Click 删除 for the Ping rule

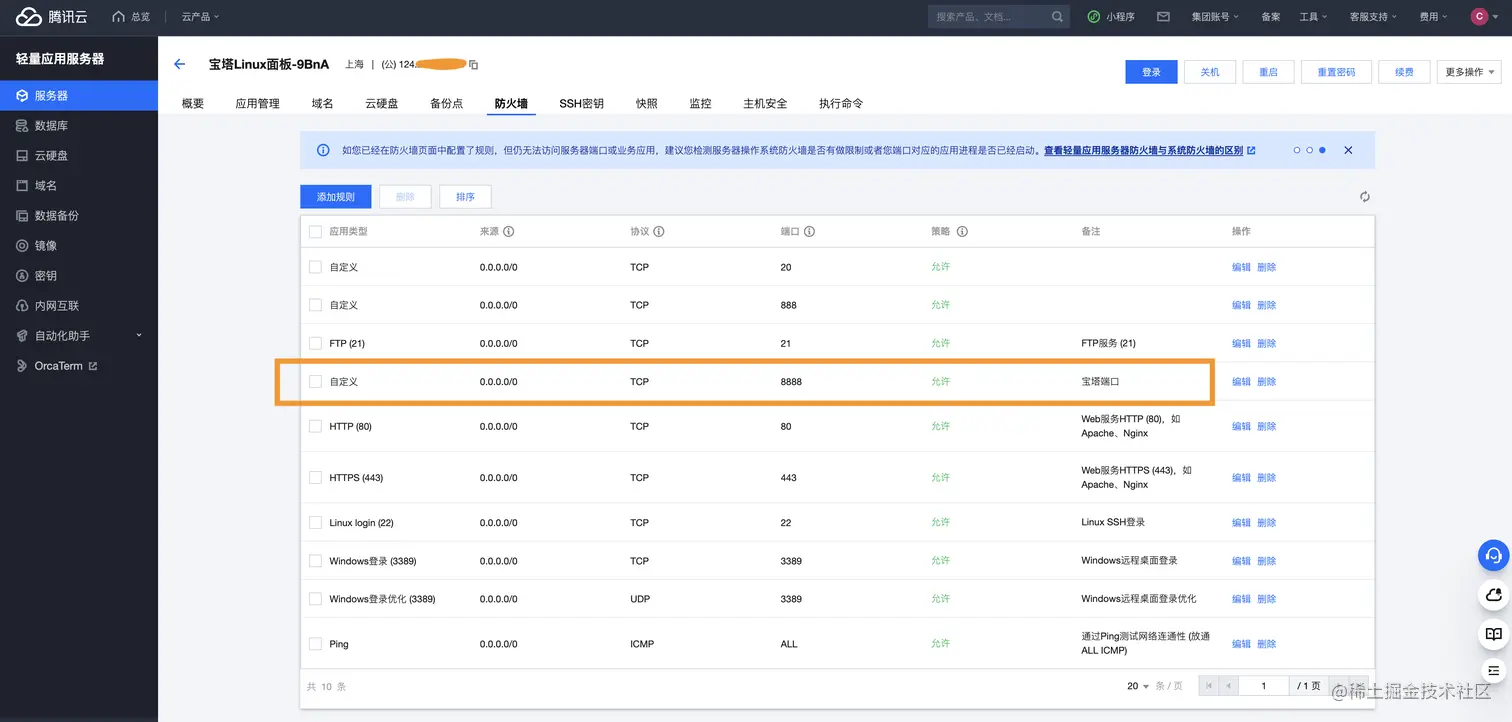(x=1266, y=644)
